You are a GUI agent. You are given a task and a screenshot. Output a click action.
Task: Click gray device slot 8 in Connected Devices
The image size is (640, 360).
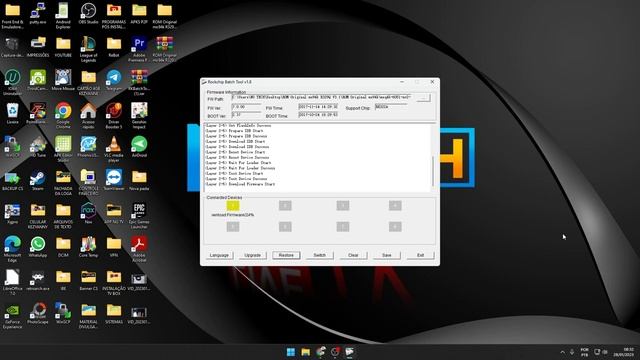pos(395,227)
